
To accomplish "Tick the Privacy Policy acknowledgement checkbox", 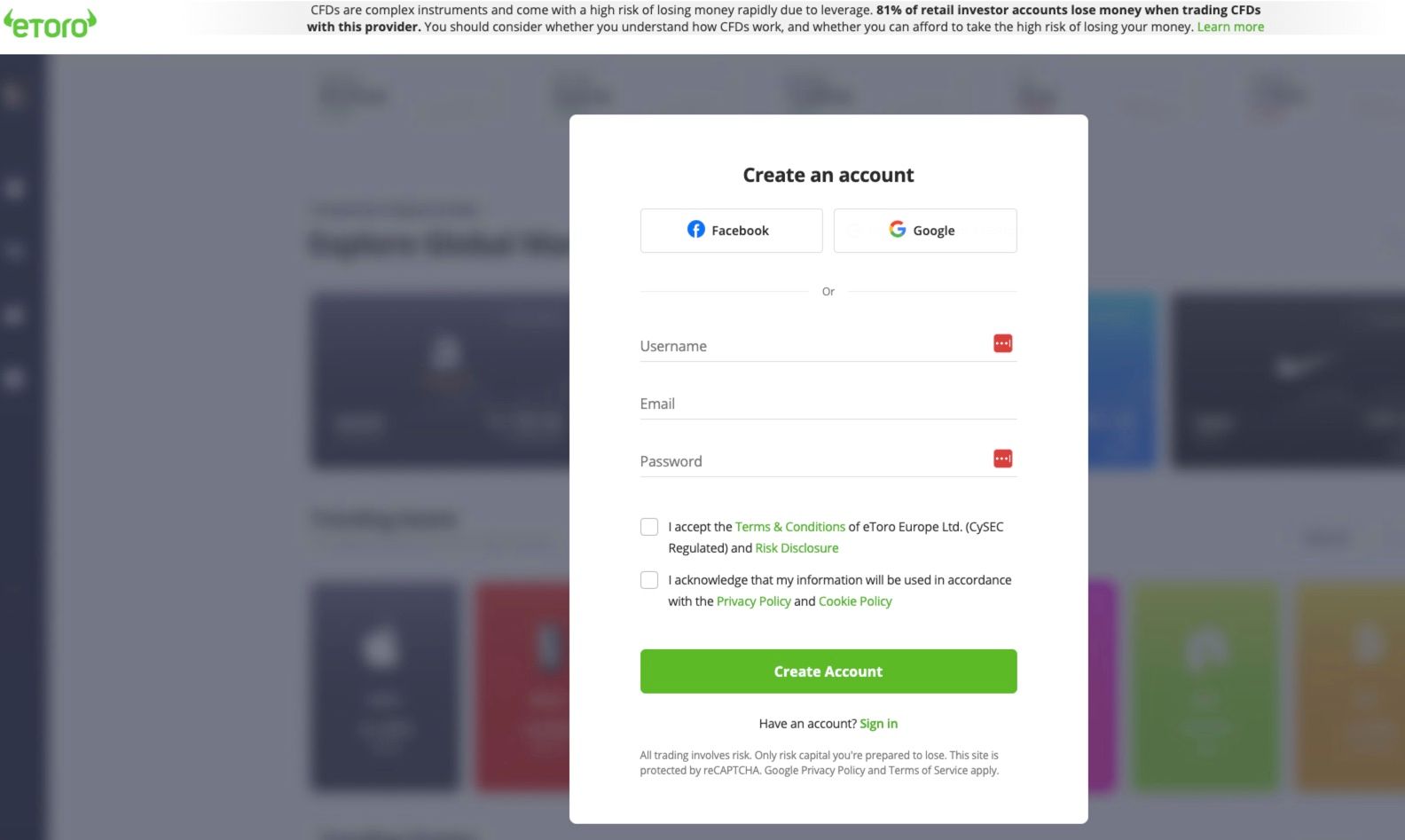I will 649,580.
